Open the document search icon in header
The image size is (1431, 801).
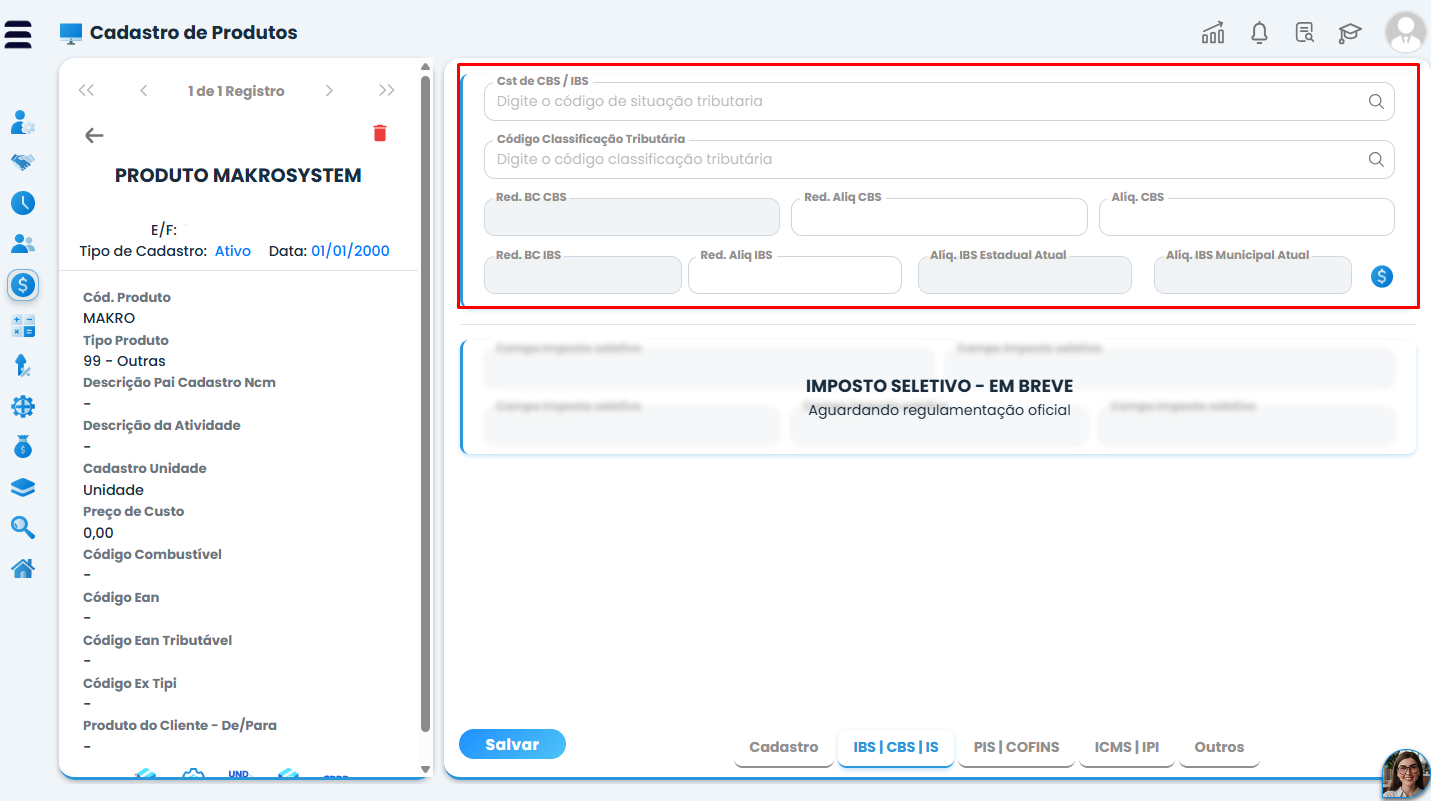[x=1305, y=33]
